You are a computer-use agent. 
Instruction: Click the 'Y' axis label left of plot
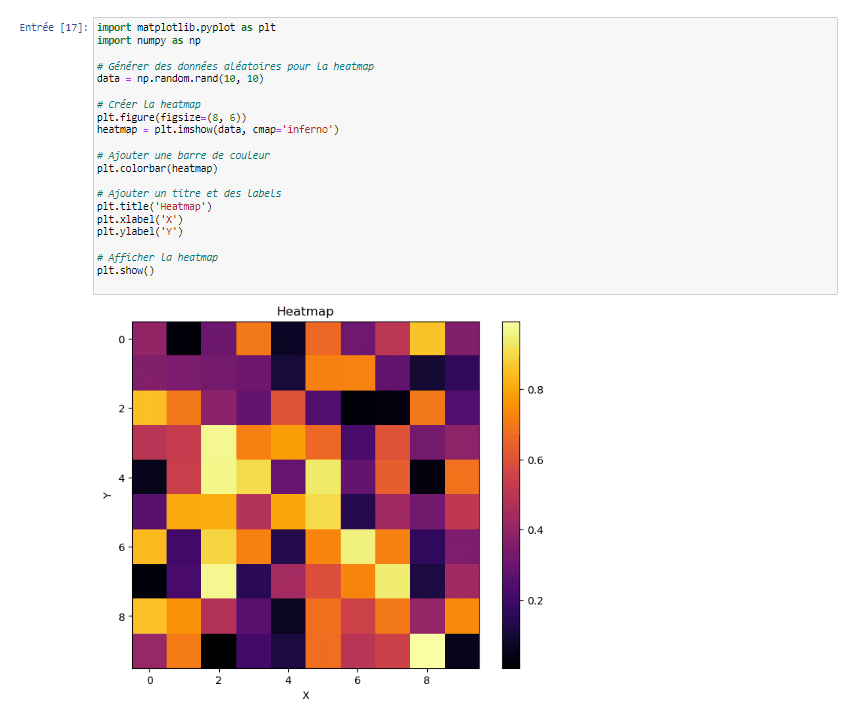coord(106,495)
